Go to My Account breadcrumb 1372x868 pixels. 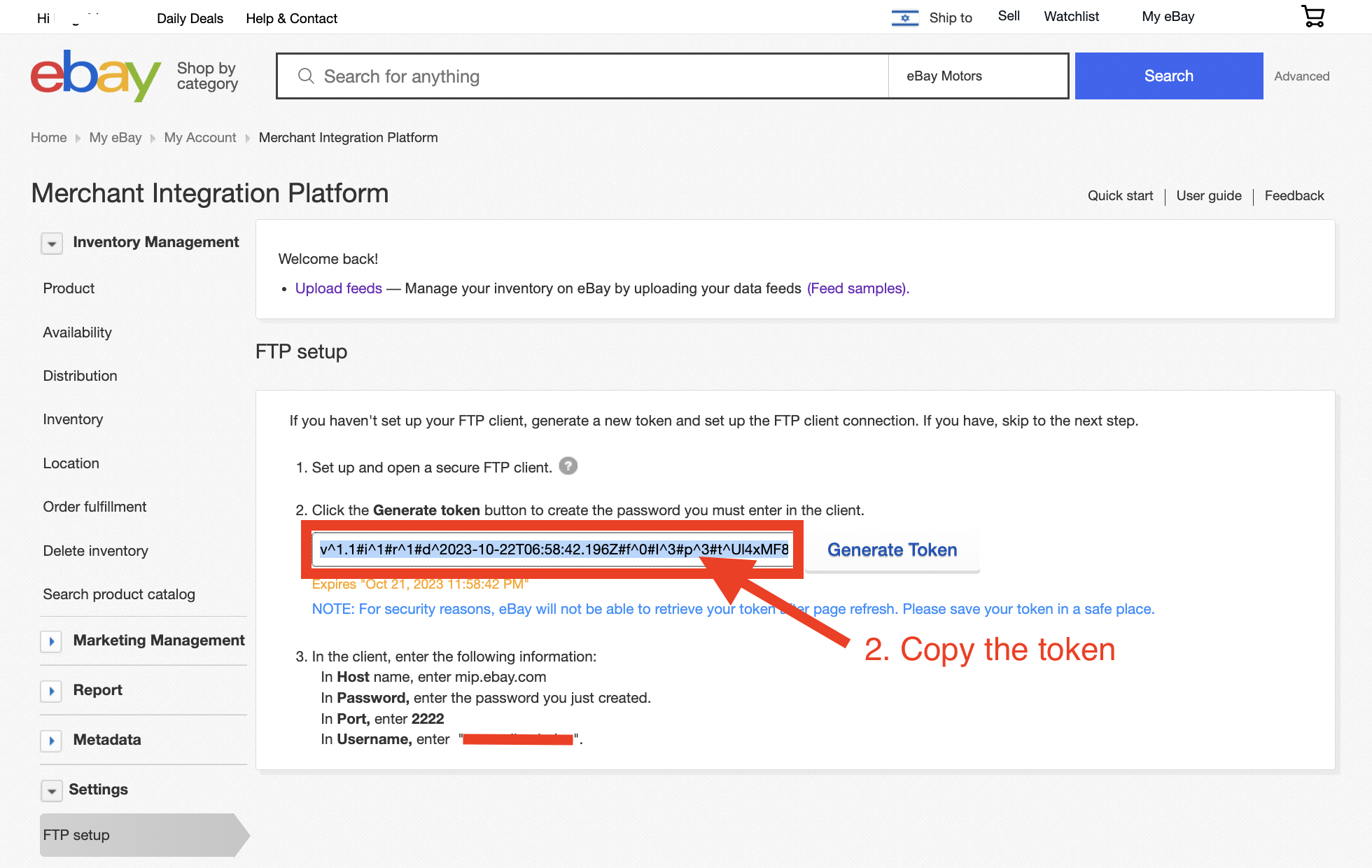(200, 138)
